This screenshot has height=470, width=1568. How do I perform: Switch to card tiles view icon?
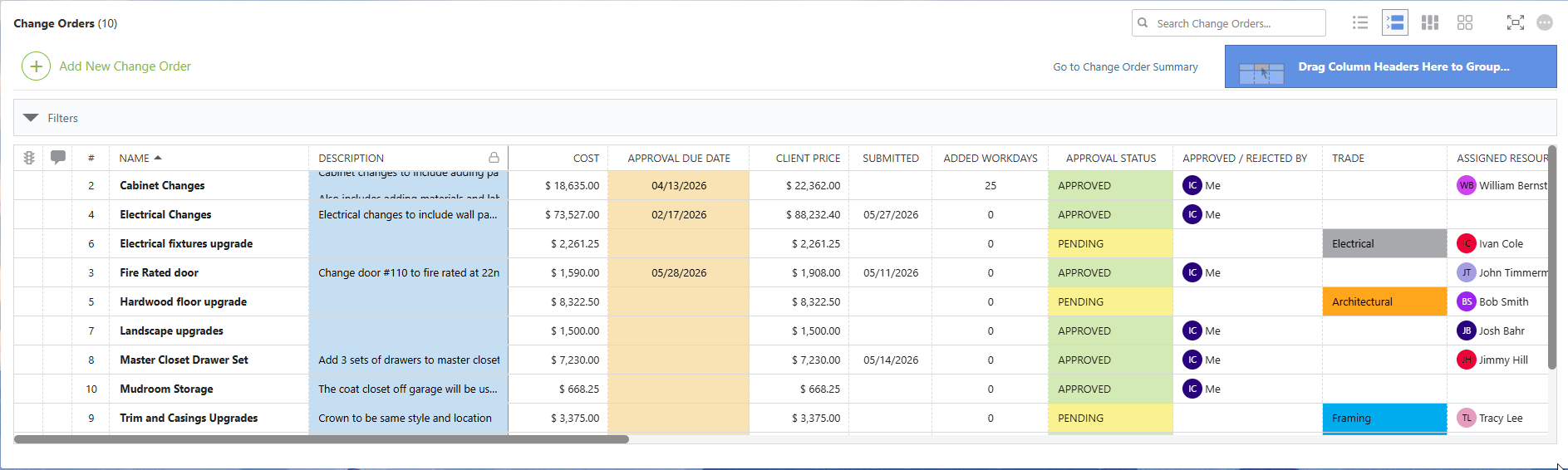[x=1465, y=22]
